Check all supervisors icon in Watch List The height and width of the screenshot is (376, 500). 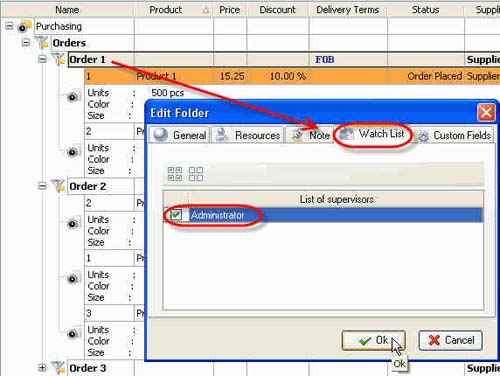pos(175,174)
